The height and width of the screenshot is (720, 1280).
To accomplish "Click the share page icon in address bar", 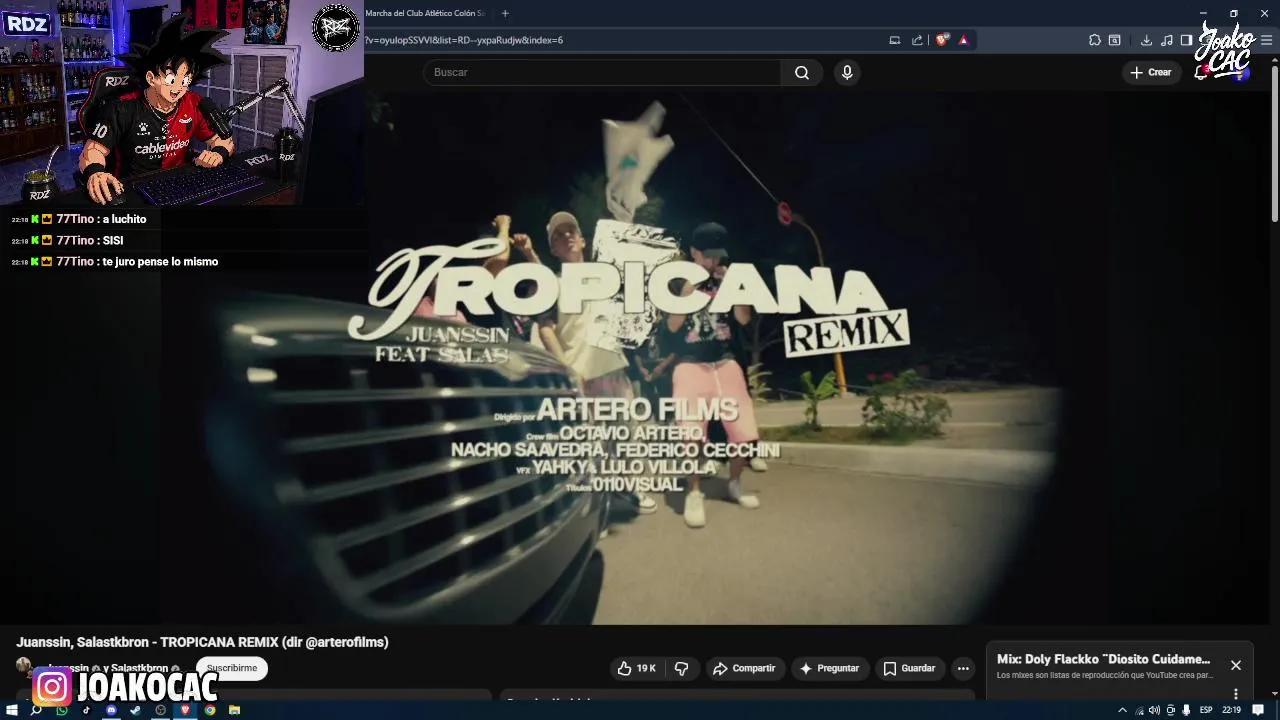I will click(x=918, y=40).
